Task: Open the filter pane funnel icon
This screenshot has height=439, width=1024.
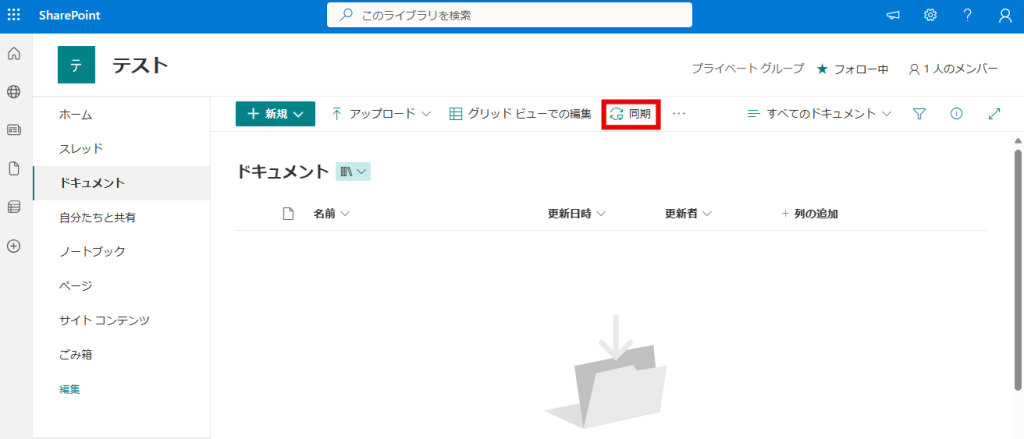Action: tap(919, 114)
